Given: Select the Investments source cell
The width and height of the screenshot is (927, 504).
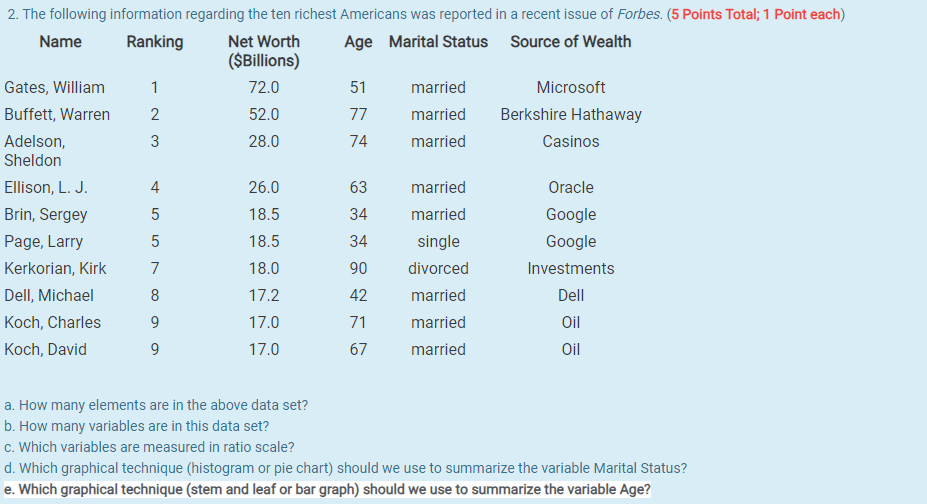Looking at the screenshot, I should (x=571, y=269).
